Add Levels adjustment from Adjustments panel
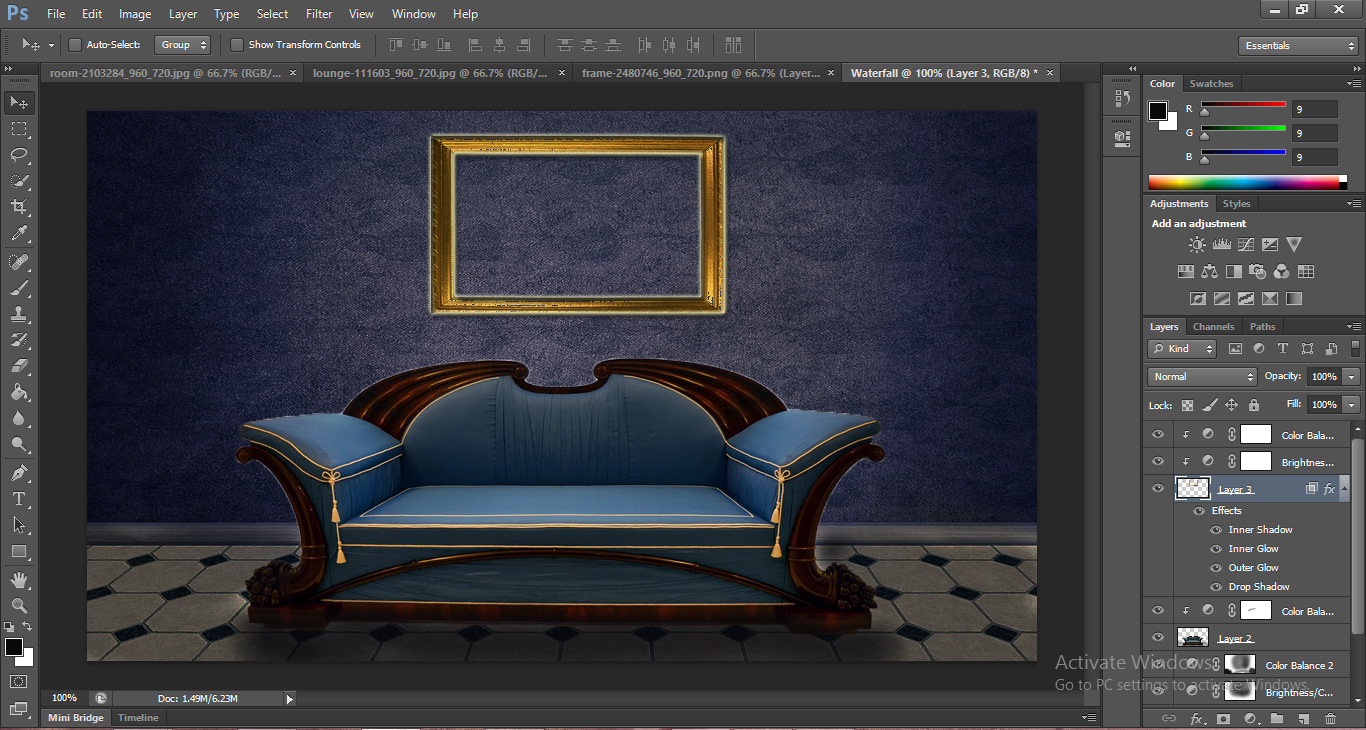The width and height of the screenshot is (1366, 730). [1221, 244]
